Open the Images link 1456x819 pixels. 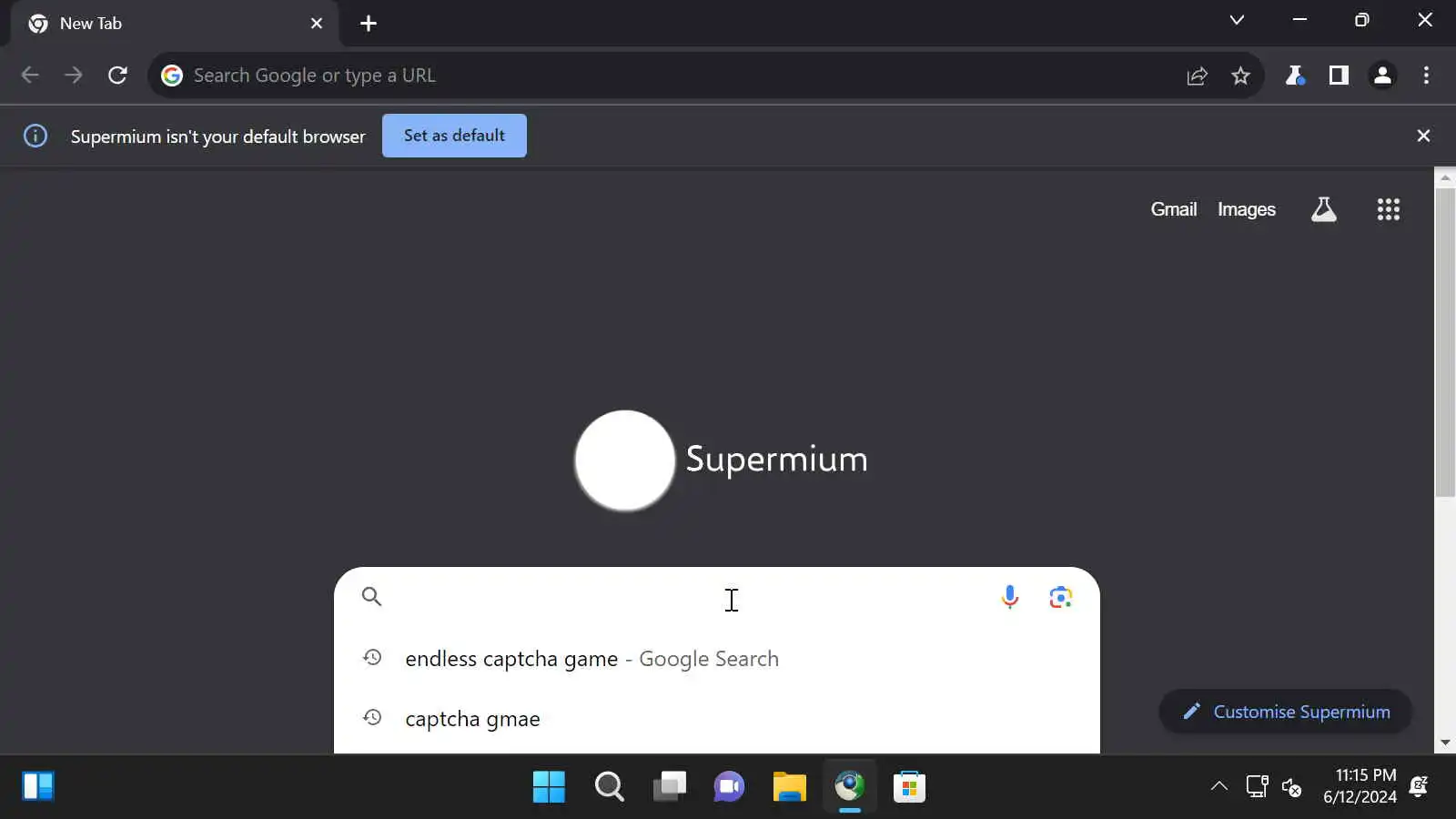tap(1247, 209)
